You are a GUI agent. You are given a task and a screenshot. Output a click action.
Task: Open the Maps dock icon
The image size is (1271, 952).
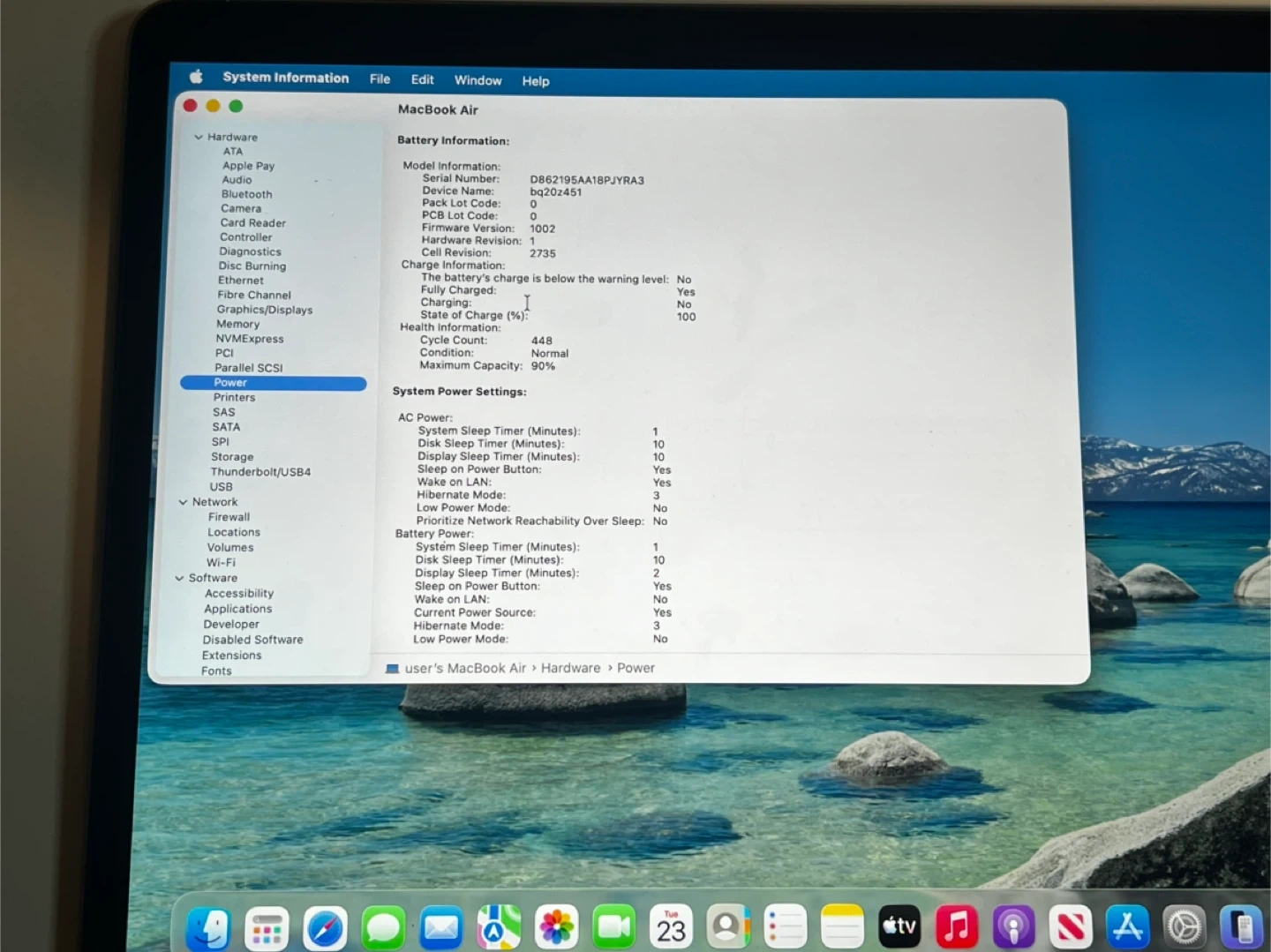click(499, 928)
